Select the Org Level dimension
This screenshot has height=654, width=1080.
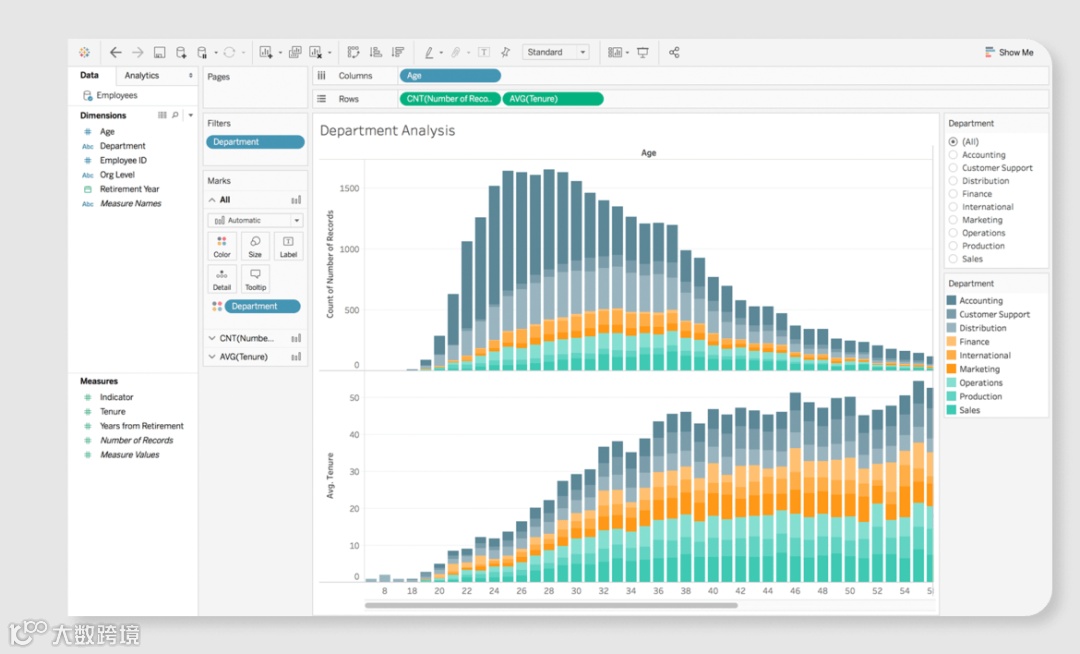point(117,175)
